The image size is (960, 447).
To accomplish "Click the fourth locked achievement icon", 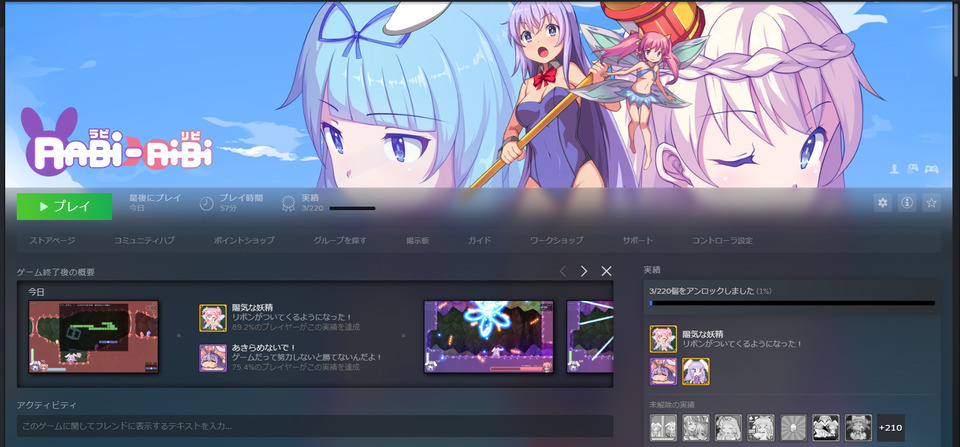I will (x=760, y=428).
